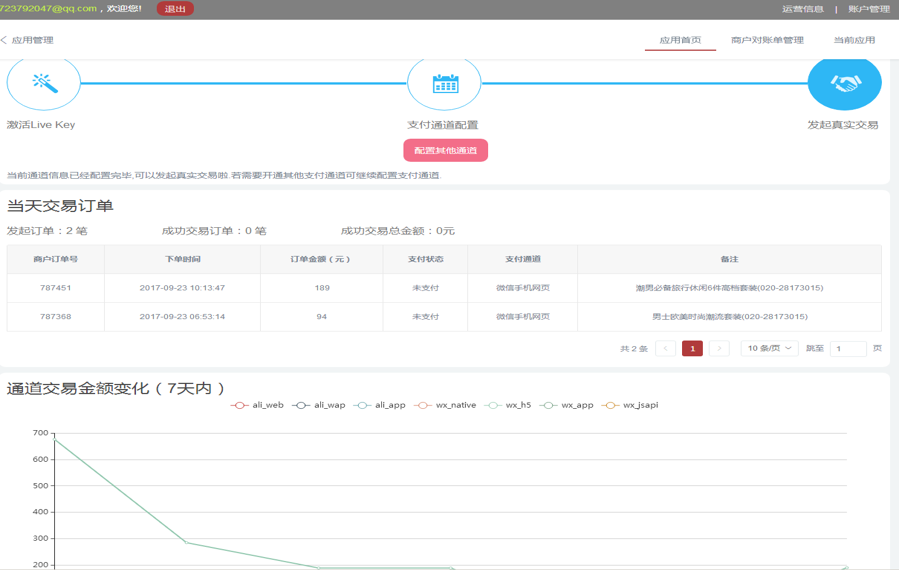Toggle wx_native series in chart legend
899x570 pixels.
pos(445,405)
